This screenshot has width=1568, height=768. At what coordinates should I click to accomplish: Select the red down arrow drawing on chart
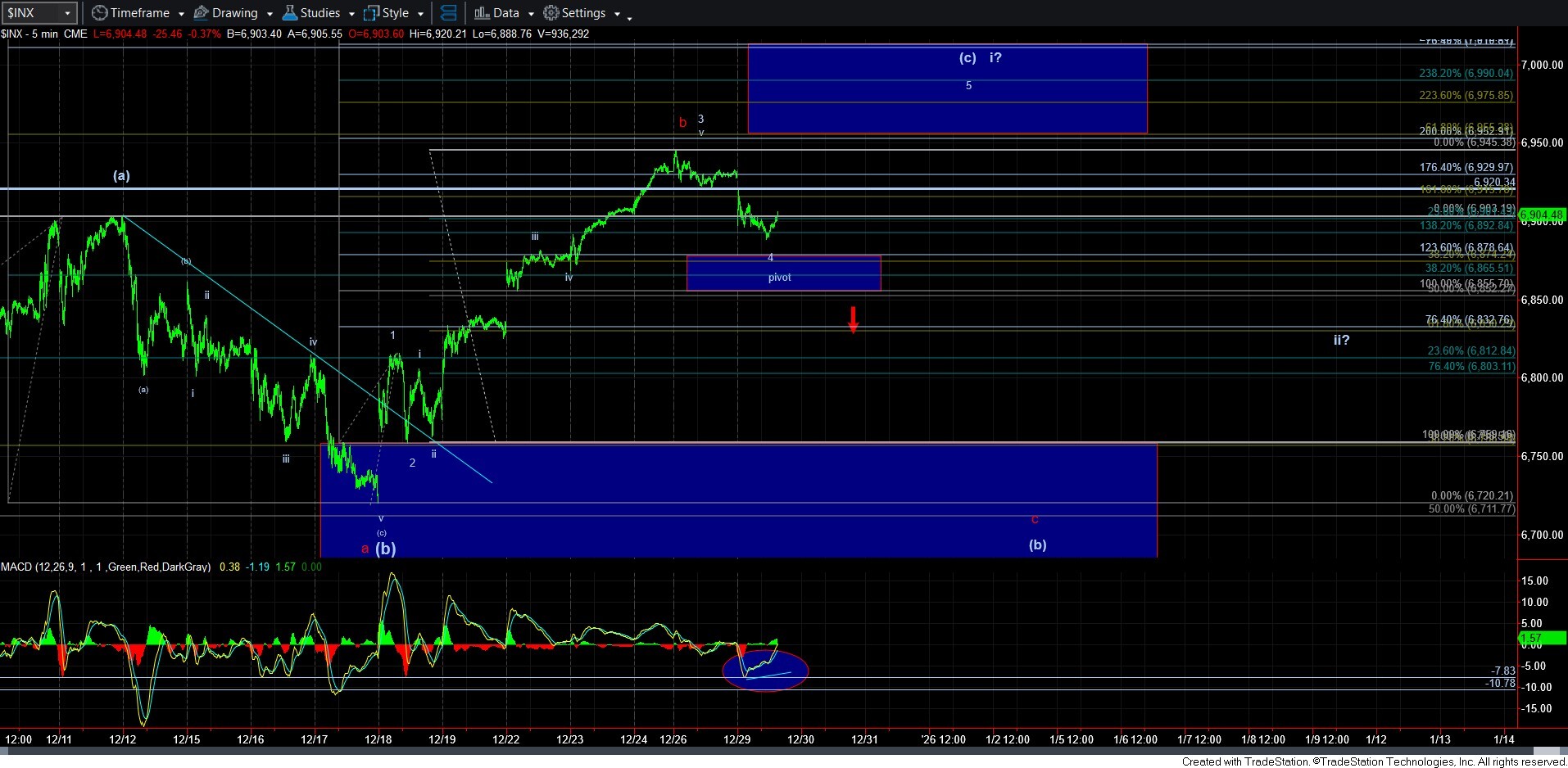pos(853,319)
